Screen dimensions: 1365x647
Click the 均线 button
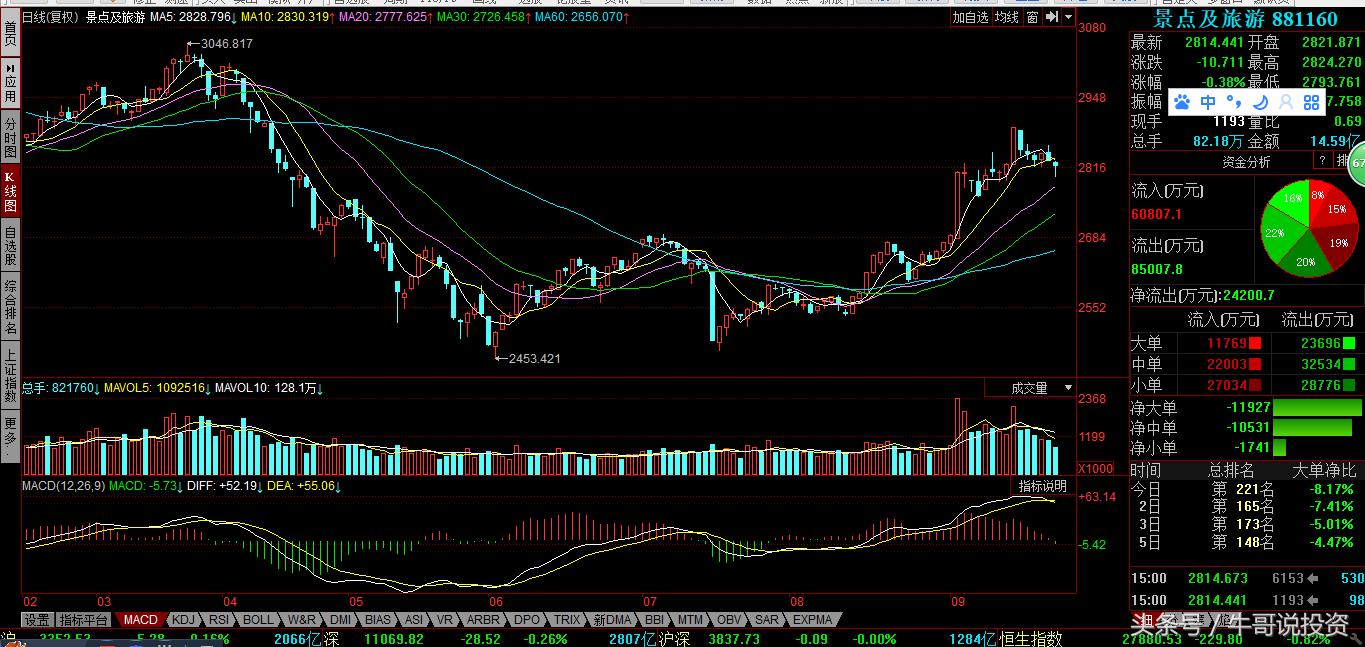1007,17
